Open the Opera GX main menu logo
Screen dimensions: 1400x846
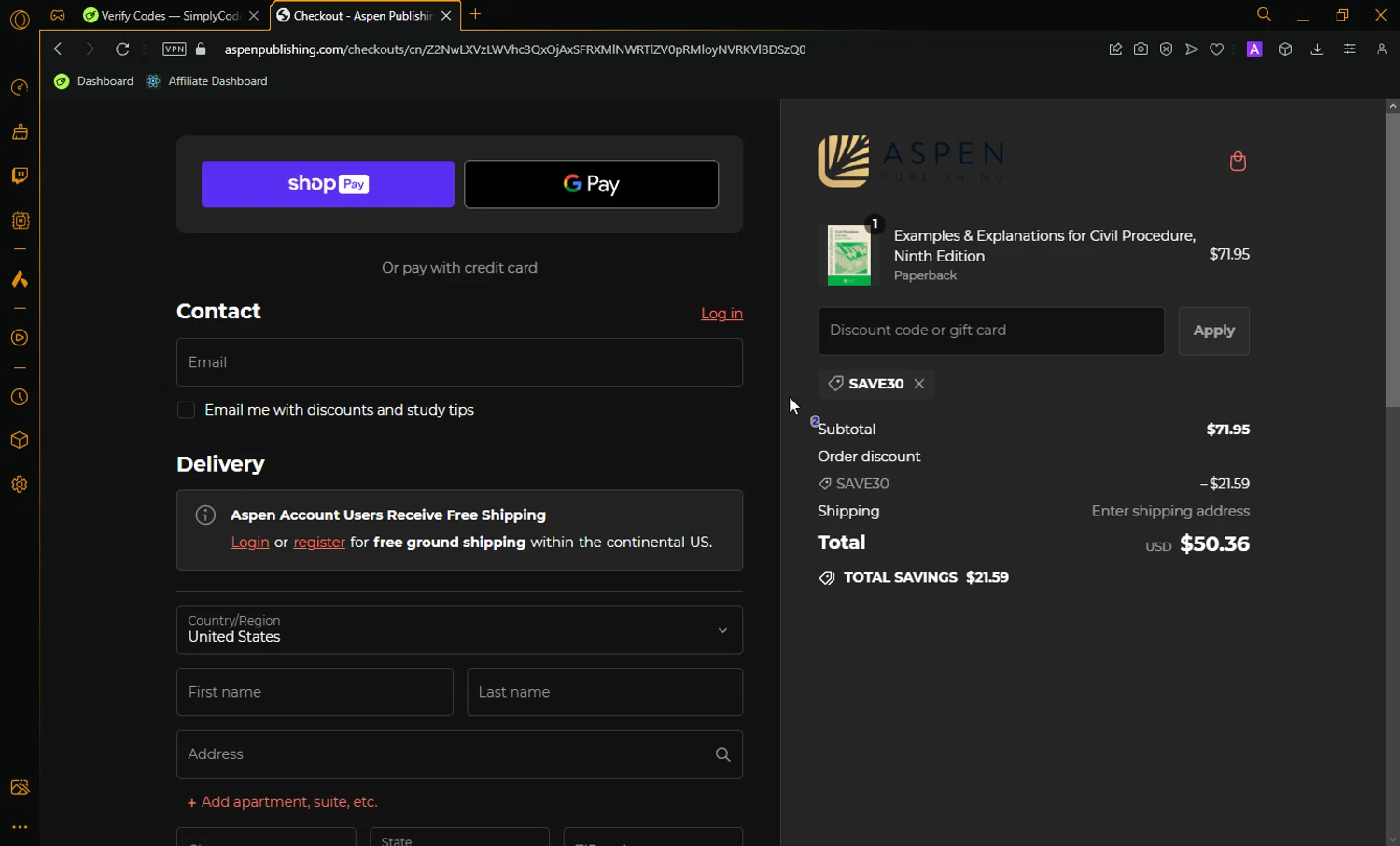[x=20, y=19]
